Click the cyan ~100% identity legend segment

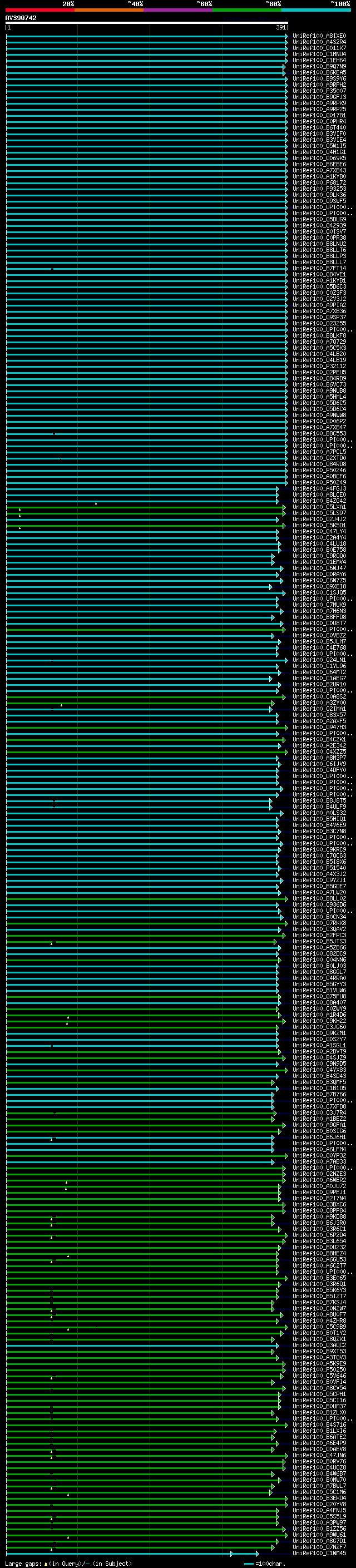click(x=316, y=10)
